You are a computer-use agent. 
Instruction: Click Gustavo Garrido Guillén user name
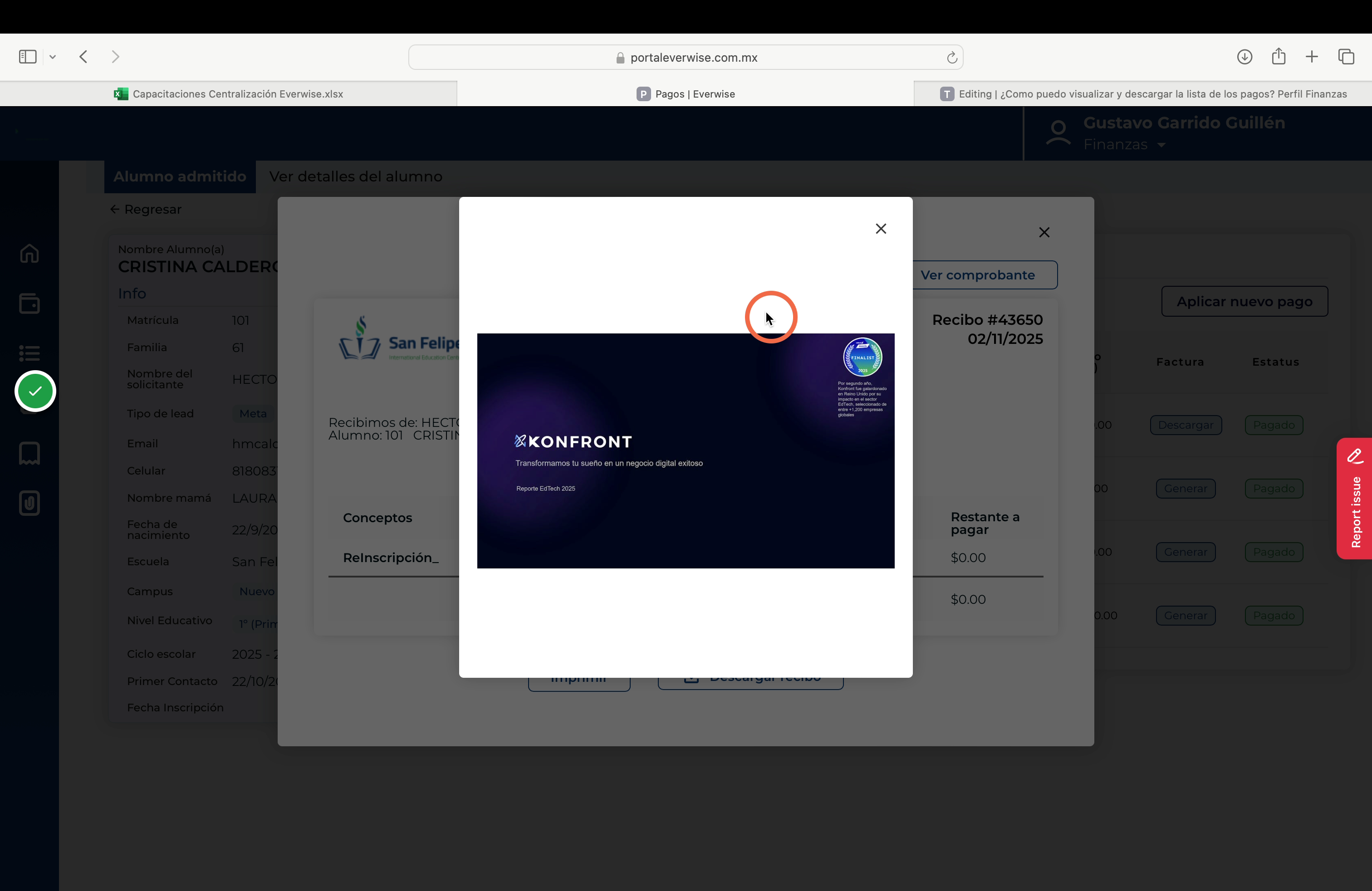click(1184, 123)
